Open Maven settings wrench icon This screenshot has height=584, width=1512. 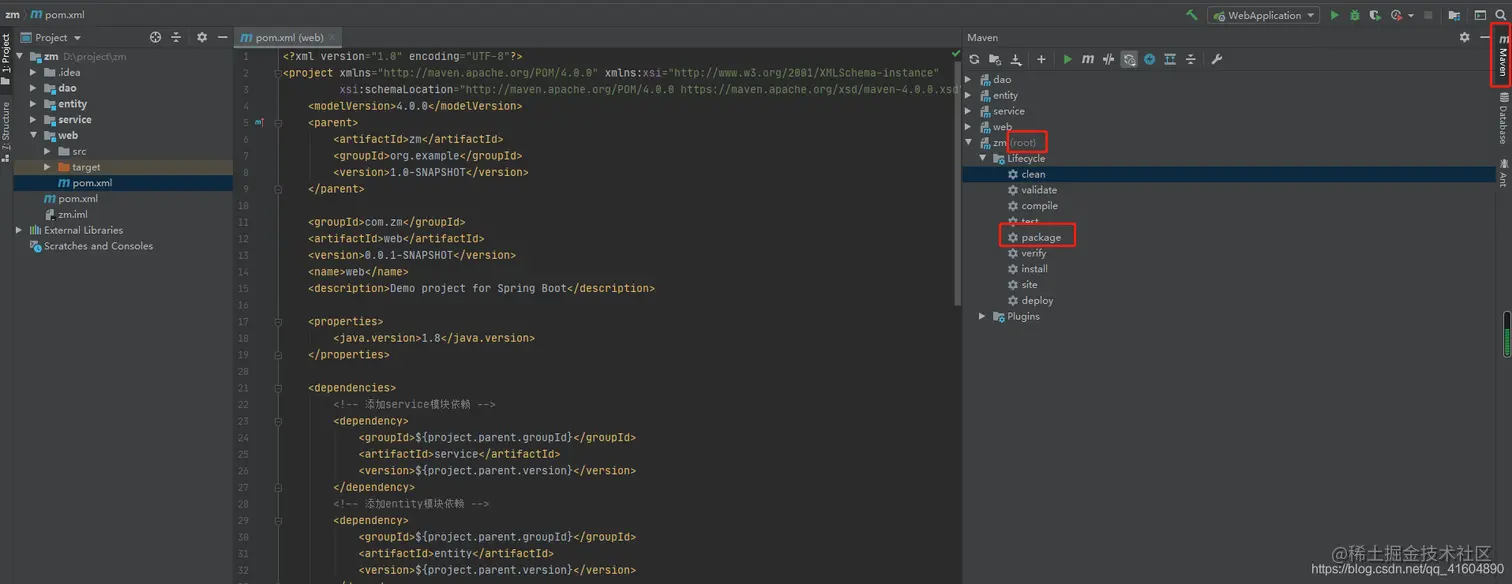(x=1217, y=59)
